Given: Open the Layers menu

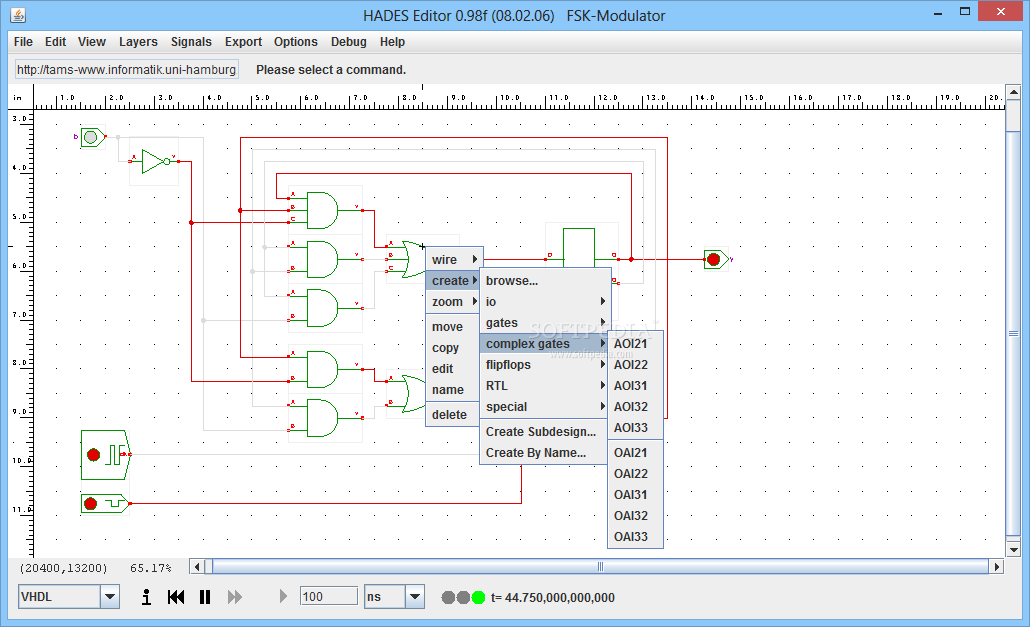Looking at the screenshot, I should pyautogui.click(x=138, y=41).
